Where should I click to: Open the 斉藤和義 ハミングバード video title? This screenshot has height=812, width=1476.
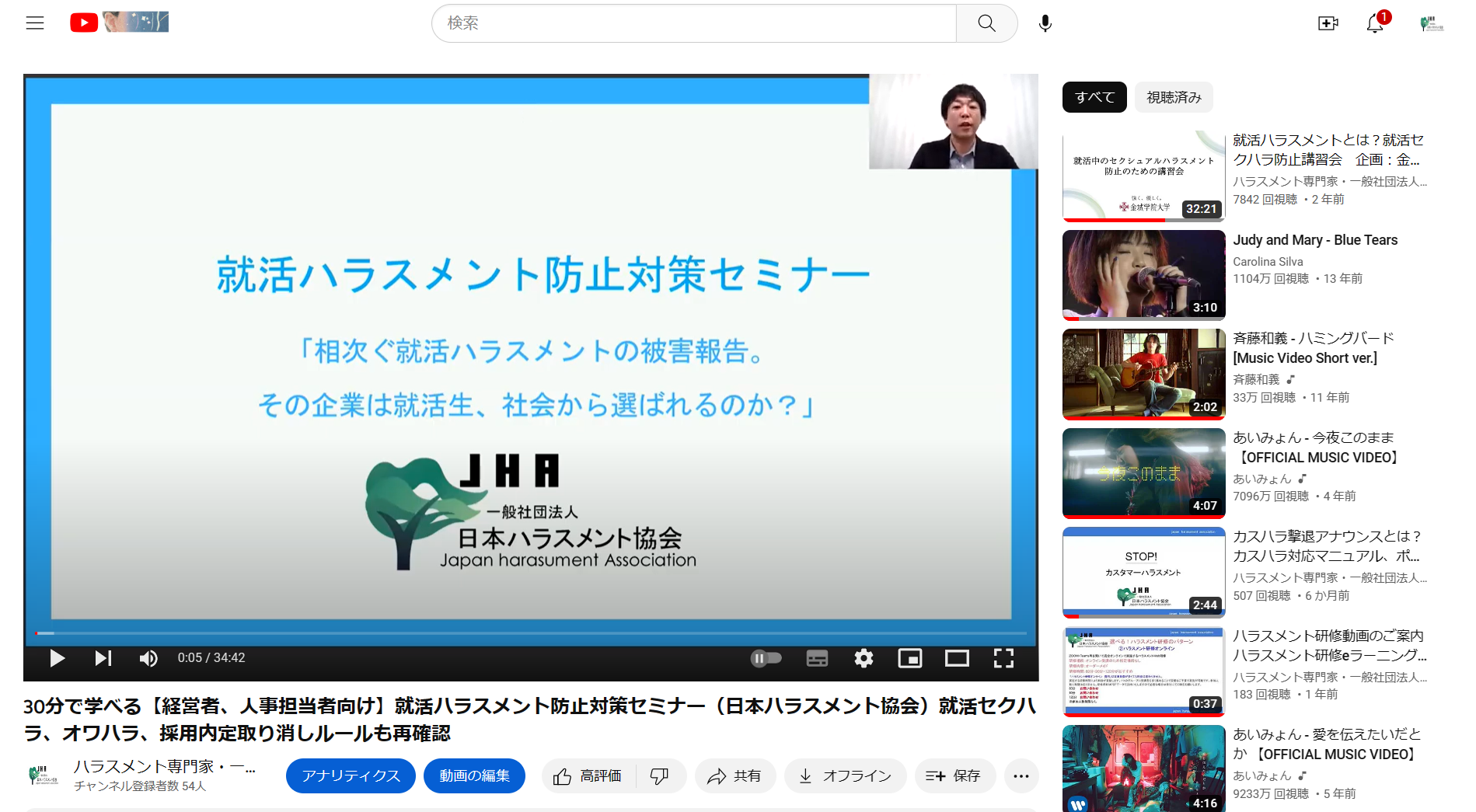click(1314, 348)
